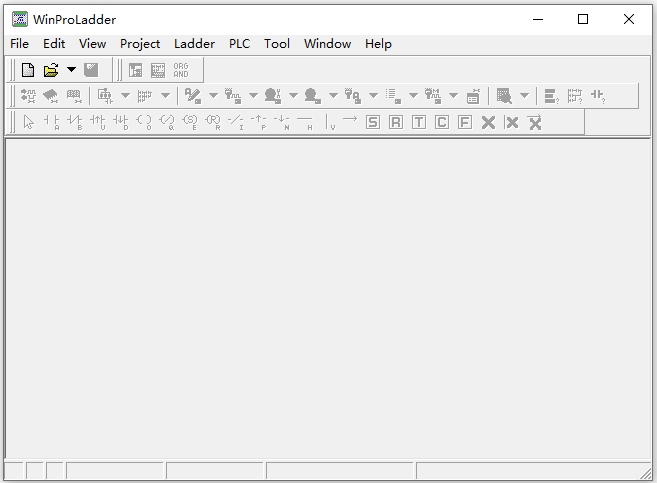Click the boxed S function icon
This screenshot has width=657, height=483.
coord(373,122)
